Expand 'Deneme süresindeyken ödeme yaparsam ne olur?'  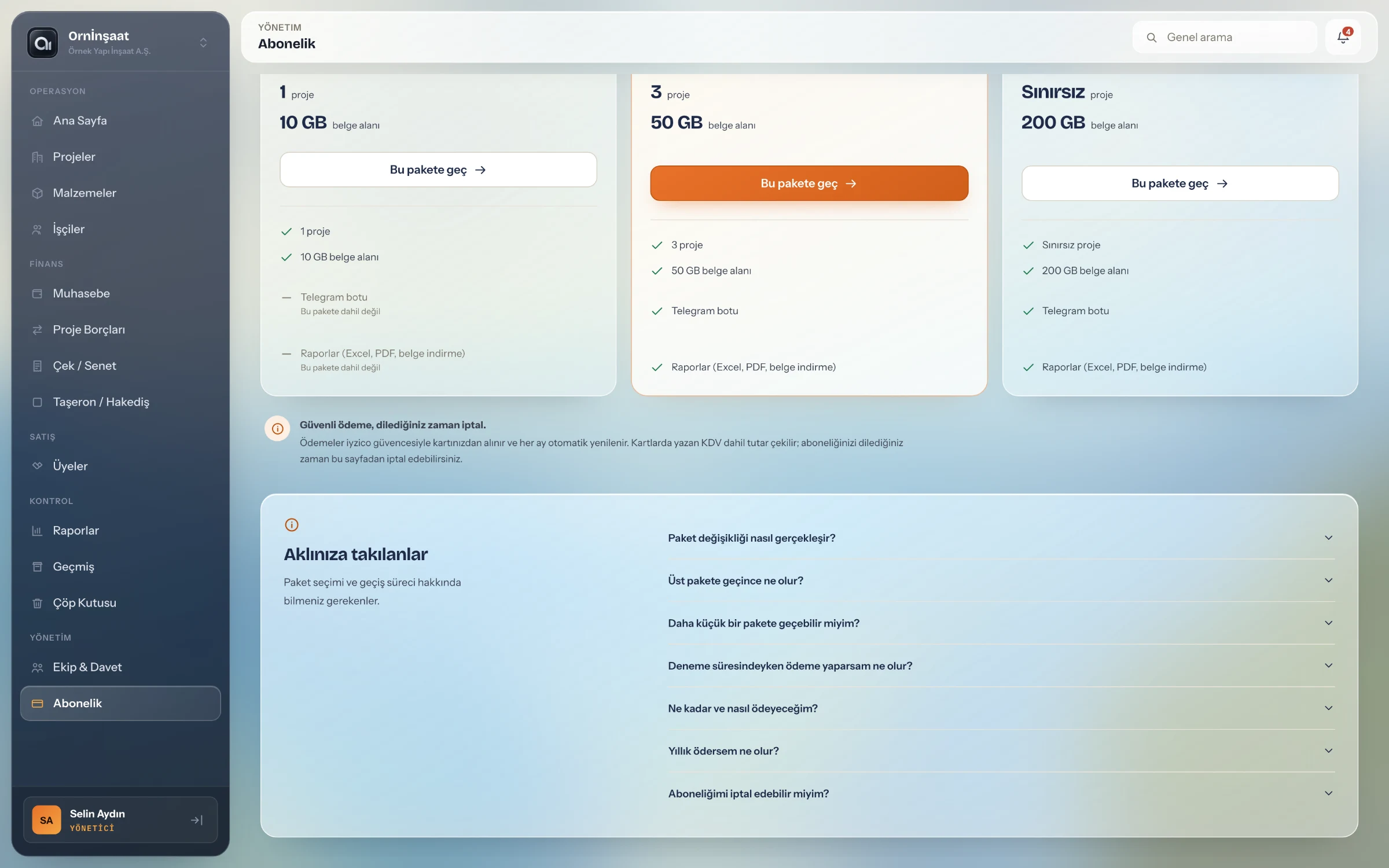pyautogui.click(x=1001, y=665)
